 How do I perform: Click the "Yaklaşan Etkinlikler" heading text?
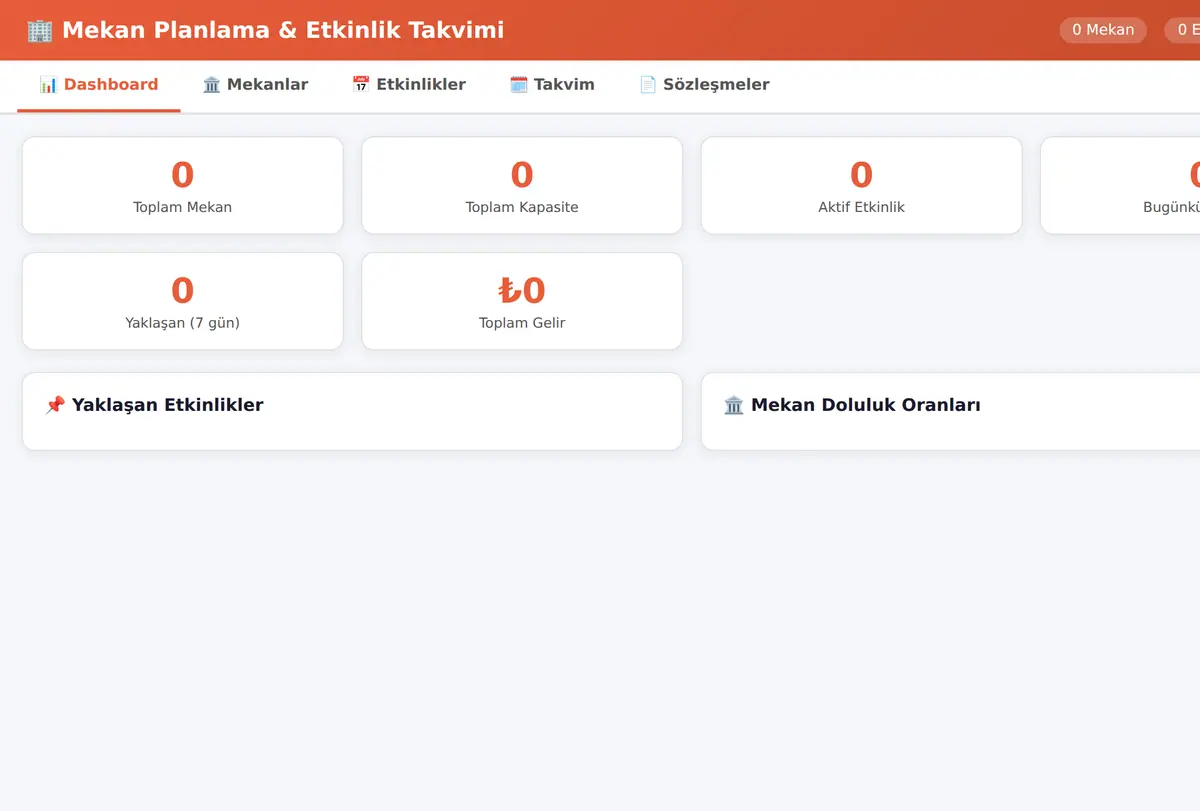pyautogui.click(x=168, y=405)
